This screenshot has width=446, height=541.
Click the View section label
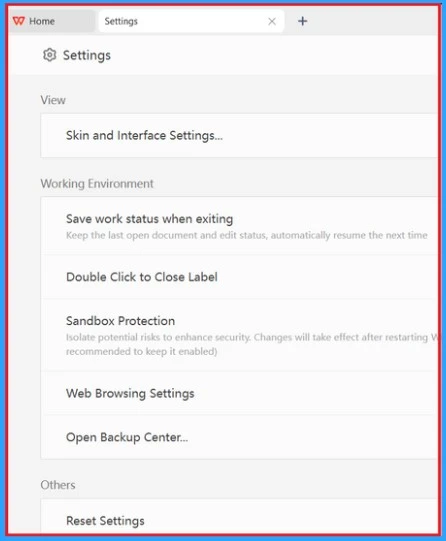click(x=53, y=100)
